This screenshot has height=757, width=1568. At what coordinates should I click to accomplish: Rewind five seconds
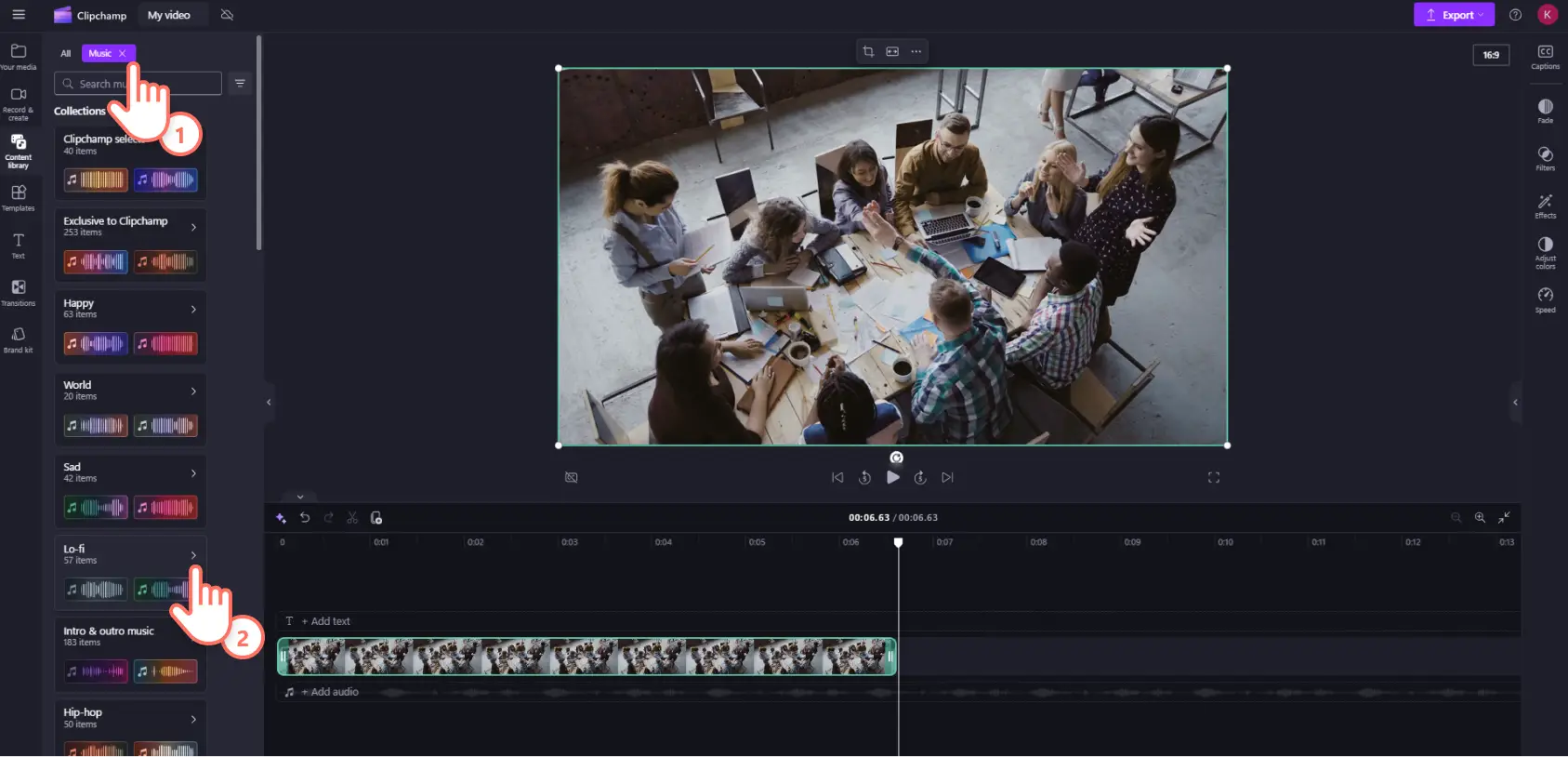pyautogui.click(x=864, y=477)
